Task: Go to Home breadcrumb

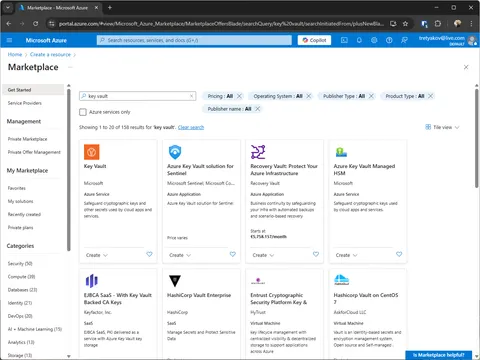Action: tap(15, 55)
